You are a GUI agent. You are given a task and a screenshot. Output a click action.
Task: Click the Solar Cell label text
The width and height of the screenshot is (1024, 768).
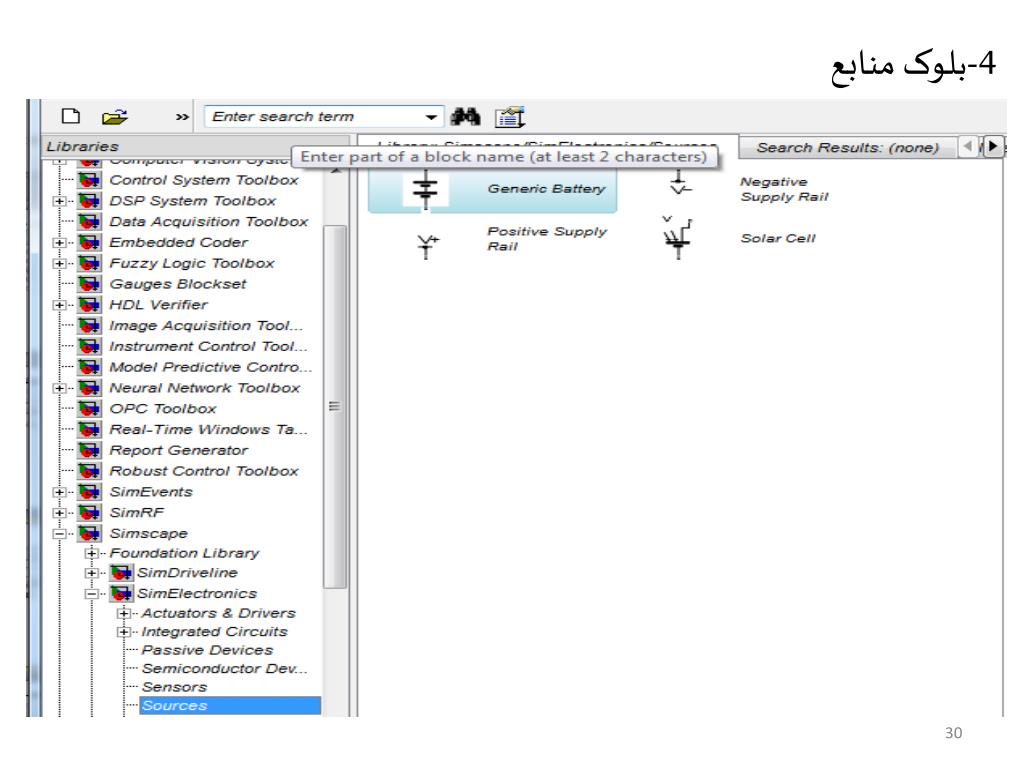(778, 238)
